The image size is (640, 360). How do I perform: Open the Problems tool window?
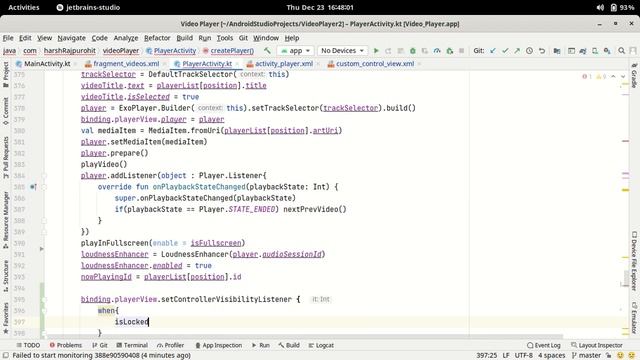(65, 345)
